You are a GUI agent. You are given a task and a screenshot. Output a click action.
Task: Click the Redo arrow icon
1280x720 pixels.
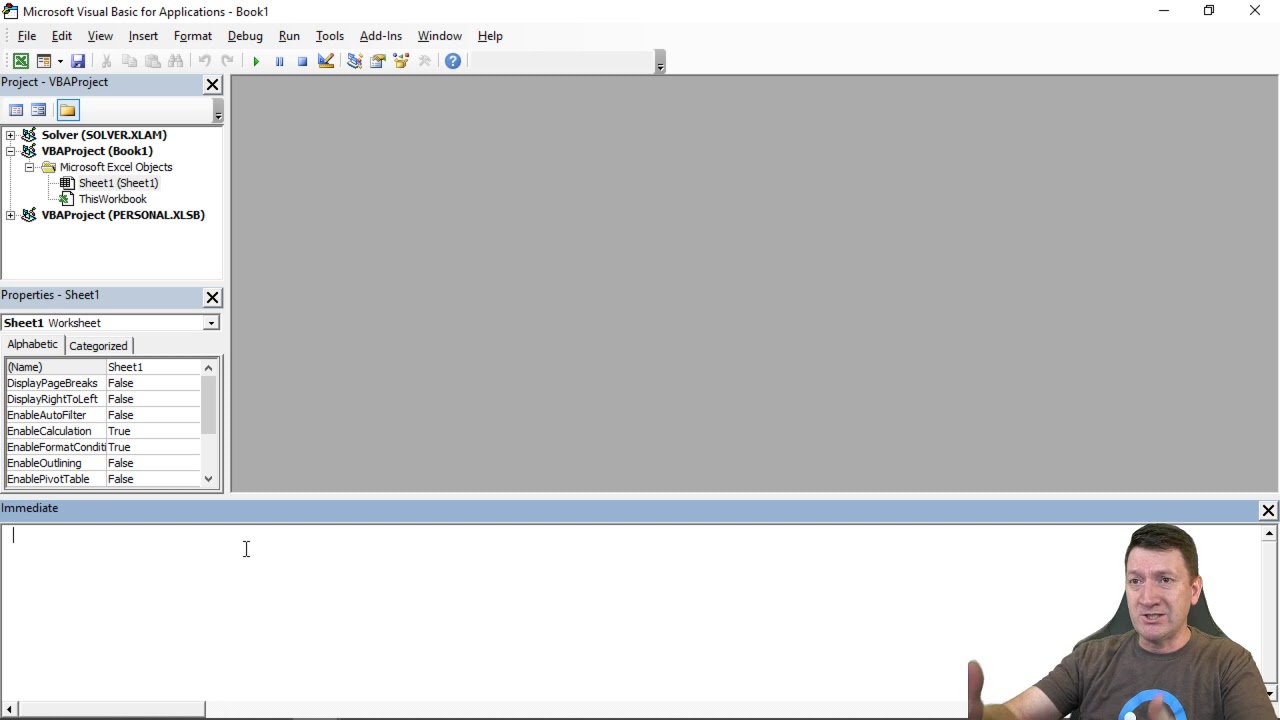pyautogui.click(x=227, y=61)
